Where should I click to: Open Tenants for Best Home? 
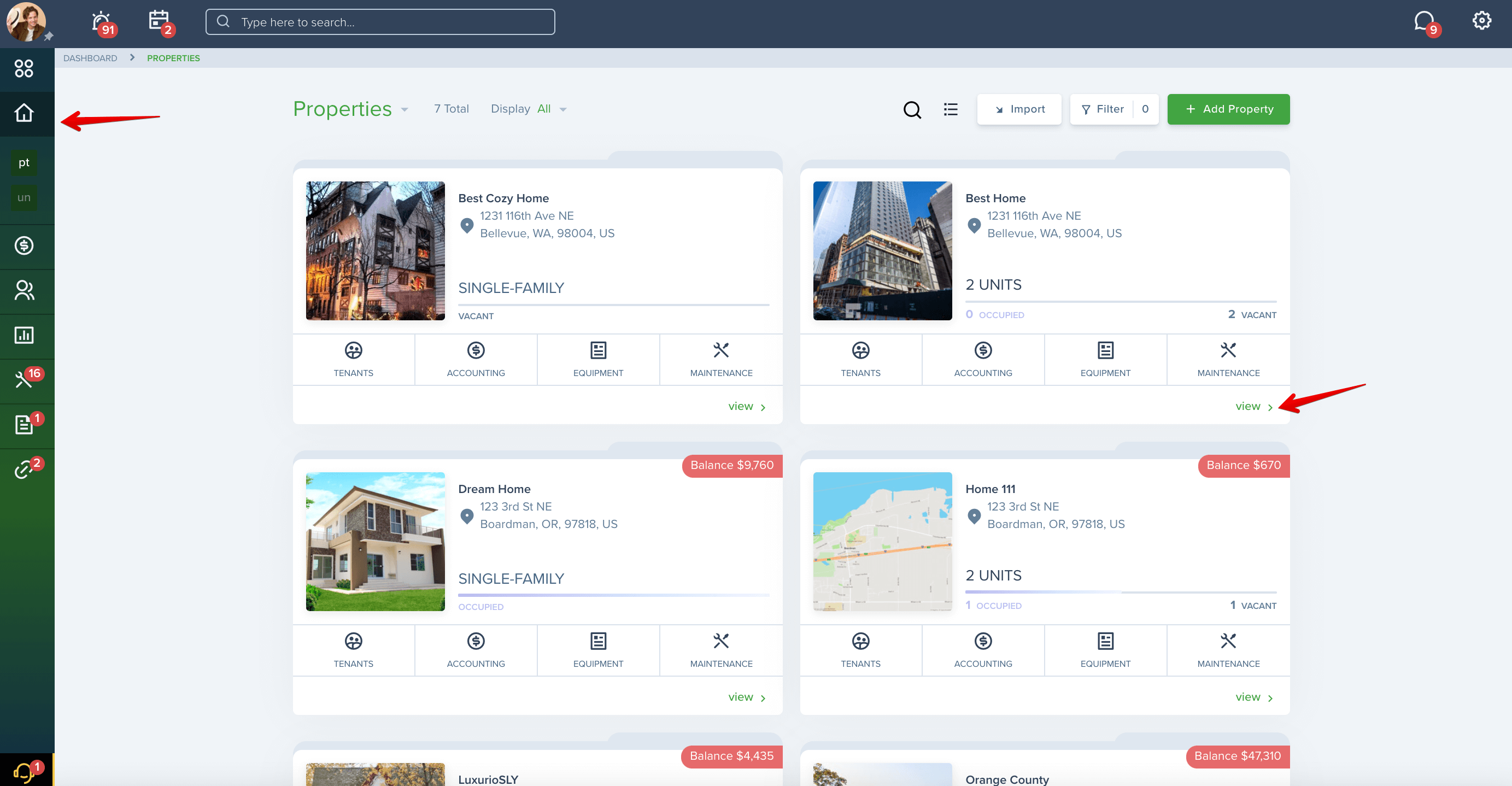860,360
